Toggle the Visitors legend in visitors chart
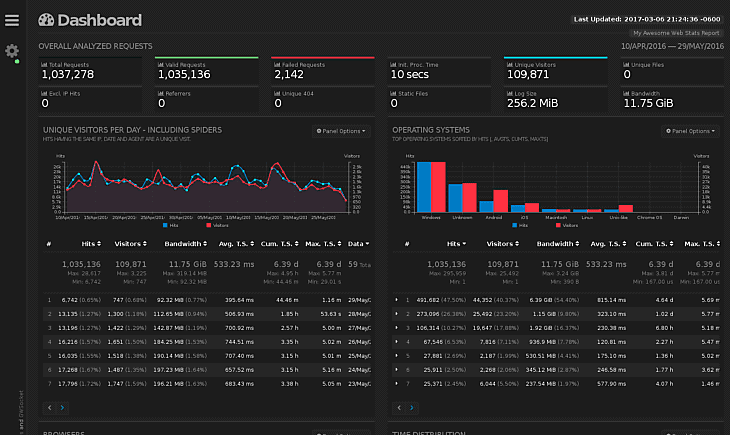730x435 pixels. [x=217, y=225]
